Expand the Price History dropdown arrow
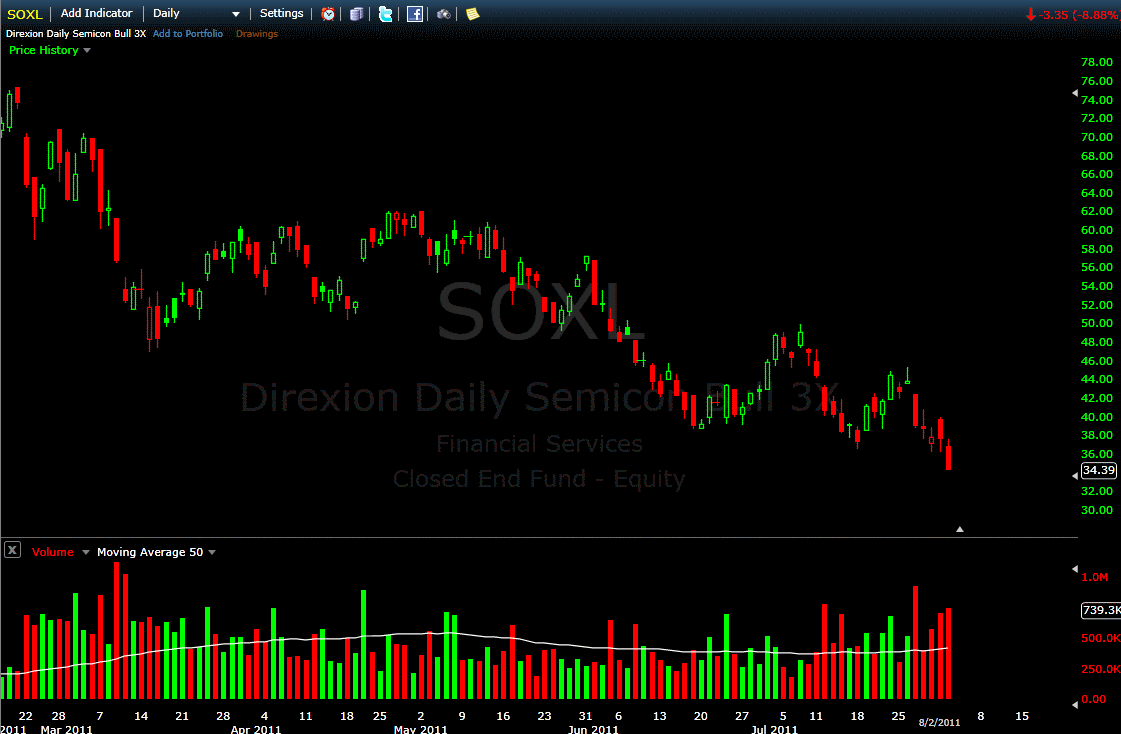Viewport: 1121px width, 734px height. coord(87,51)
